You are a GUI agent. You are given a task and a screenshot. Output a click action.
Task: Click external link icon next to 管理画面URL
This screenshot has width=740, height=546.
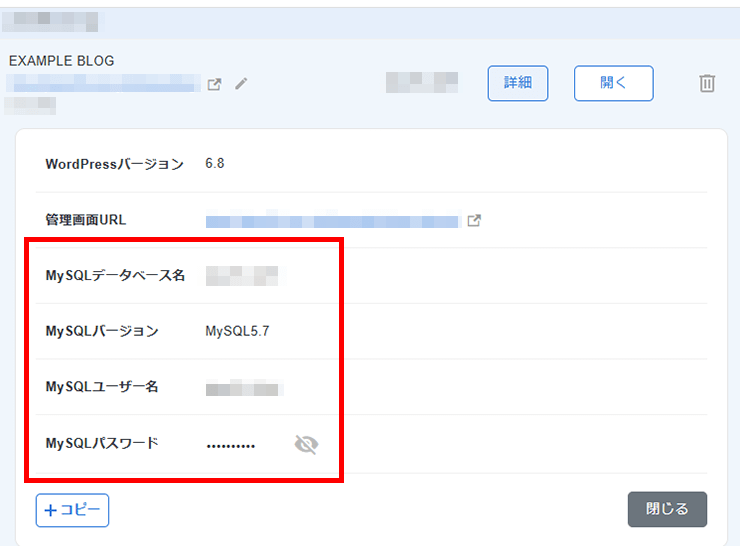pos(474,221)
